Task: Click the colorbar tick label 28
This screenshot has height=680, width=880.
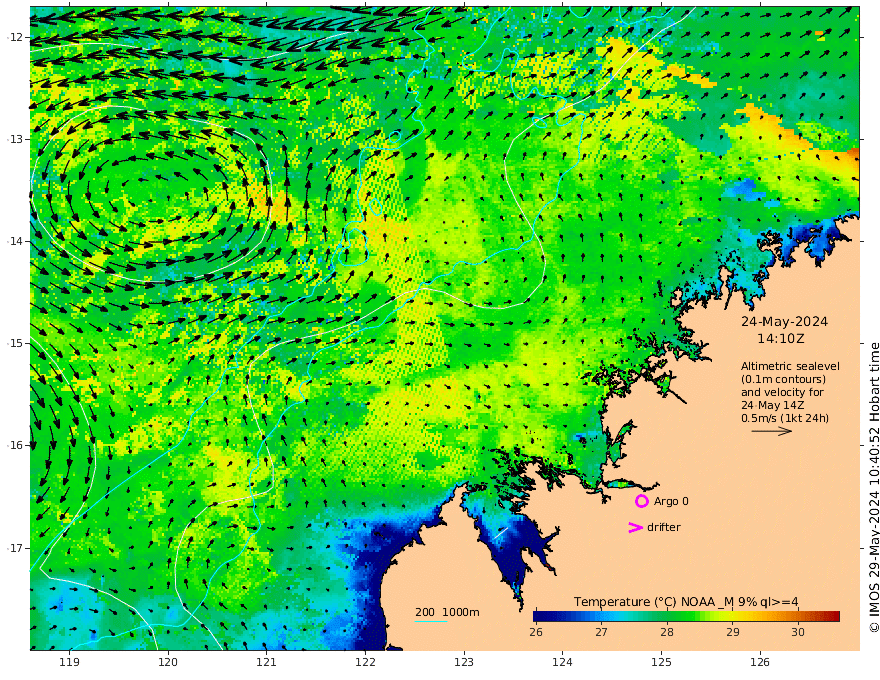Action: pos(667,632)
